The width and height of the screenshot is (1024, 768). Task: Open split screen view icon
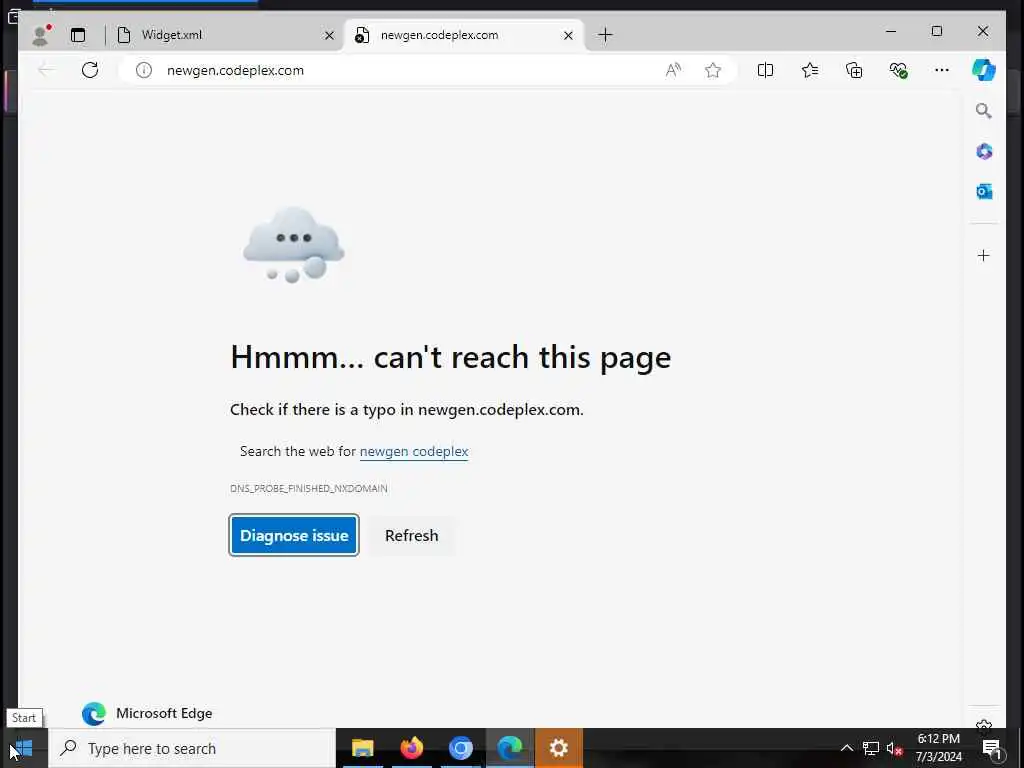point(765,70)
